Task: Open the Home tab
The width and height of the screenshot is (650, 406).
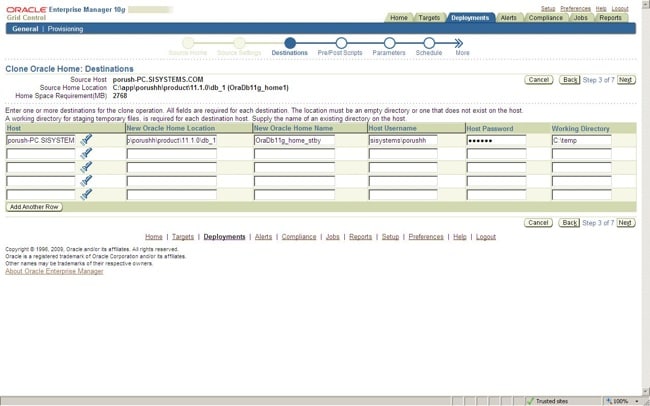Action: (x=398, y=18)
